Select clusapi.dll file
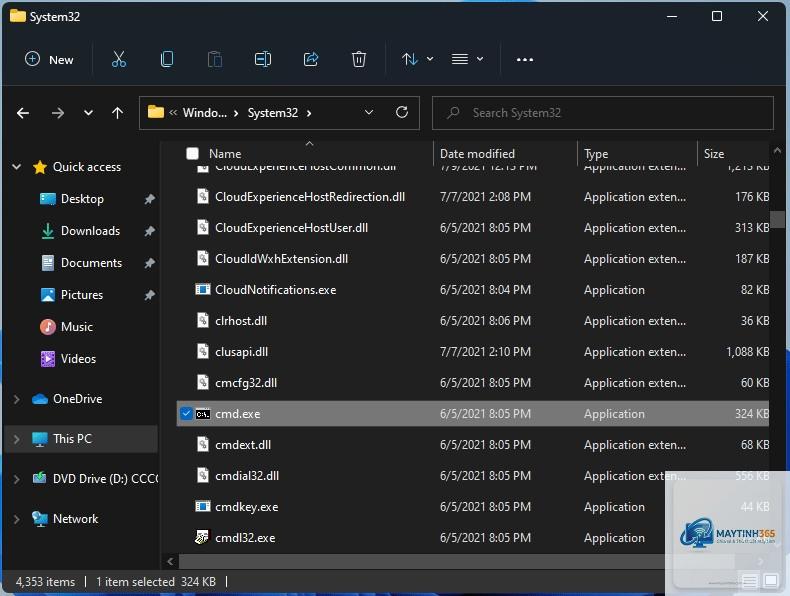 click(241, 352)
